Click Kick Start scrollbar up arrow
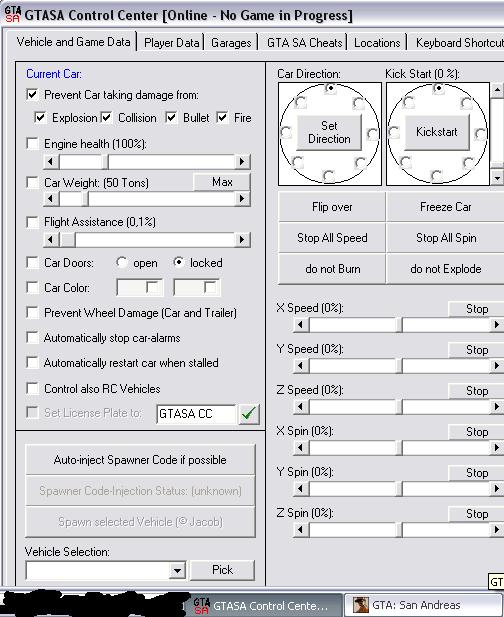The width and height of the screenshot is (504, 617). (x=497, y=91)
